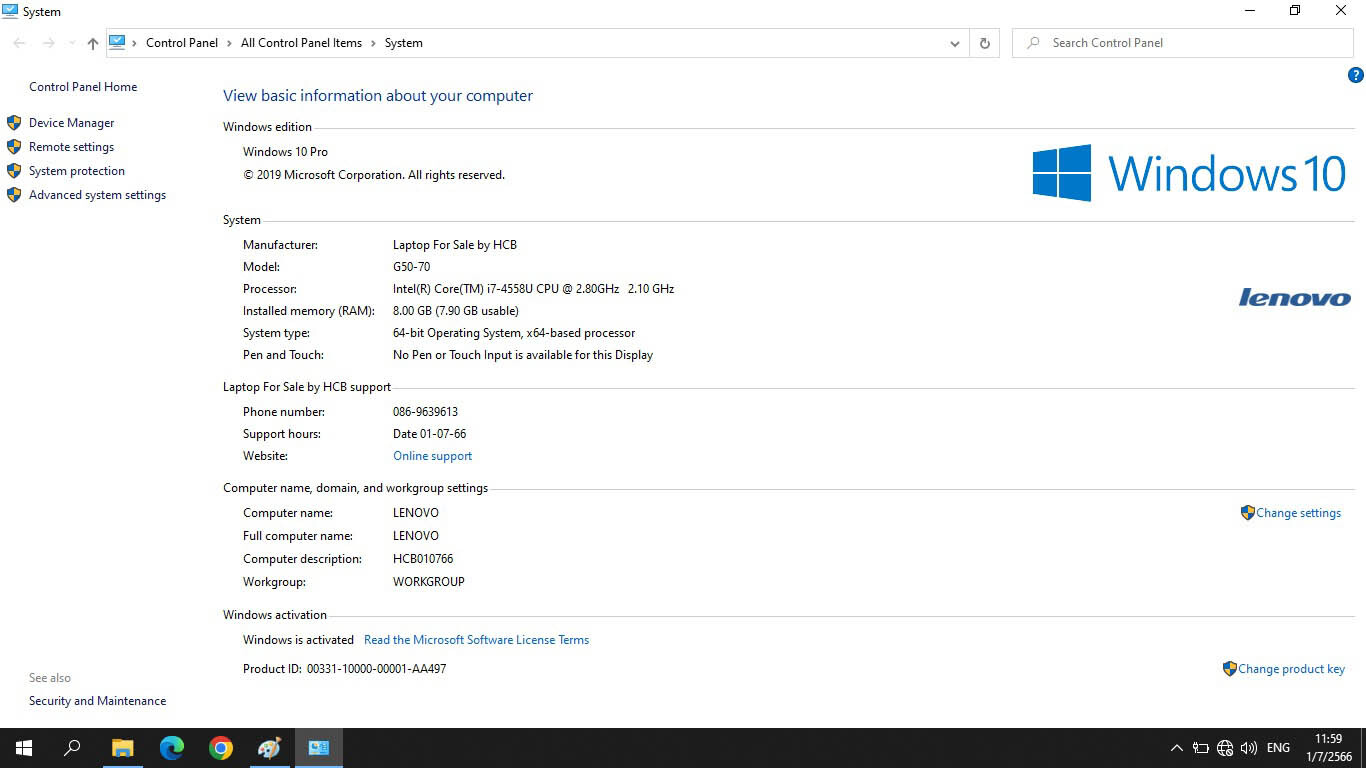1366x768 pixels.
Task: Click Change product key
Action: tap(1291, 669)
